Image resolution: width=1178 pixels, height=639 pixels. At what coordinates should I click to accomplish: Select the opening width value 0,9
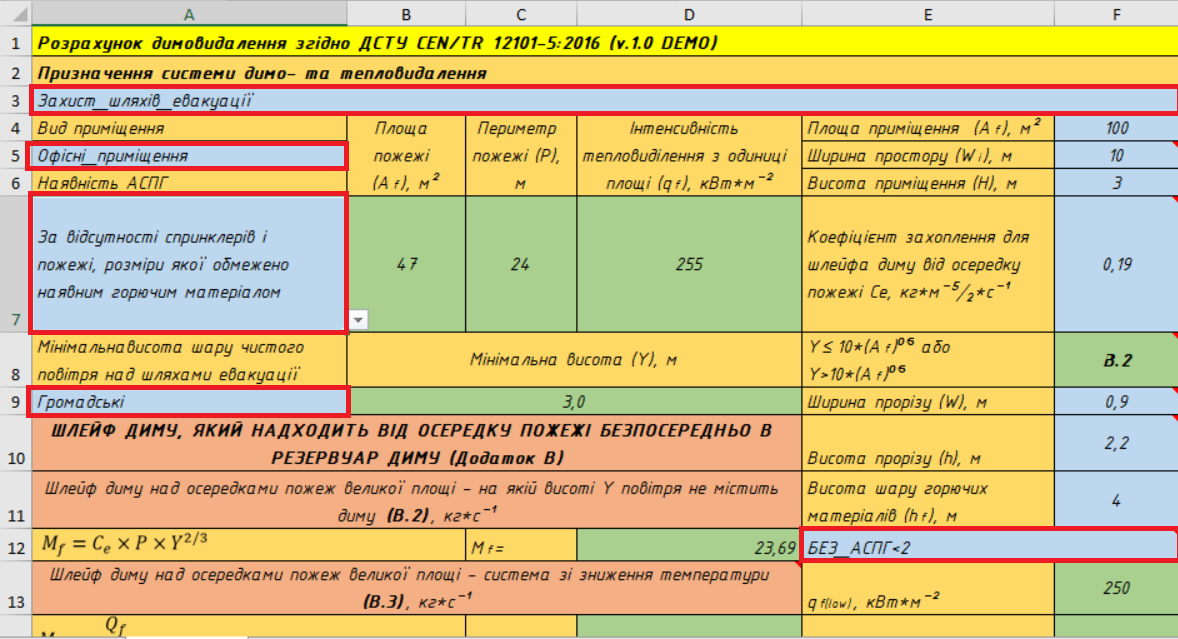1116,401
